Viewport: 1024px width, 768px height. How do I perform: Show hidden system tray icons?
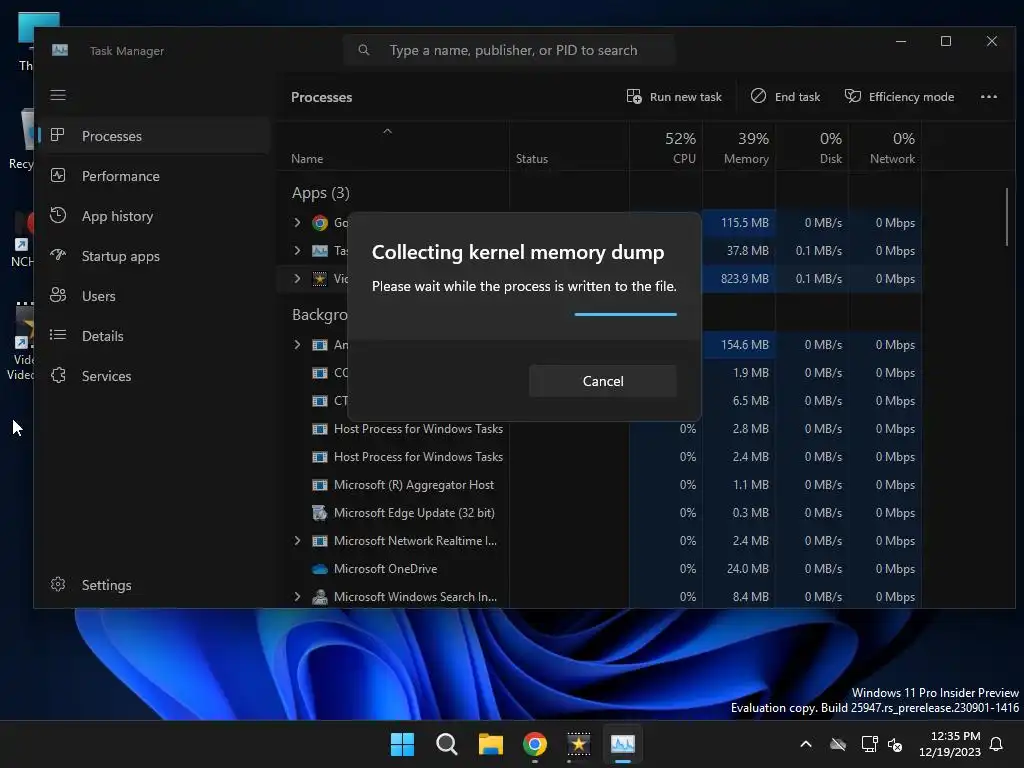[x=806, y=744]
